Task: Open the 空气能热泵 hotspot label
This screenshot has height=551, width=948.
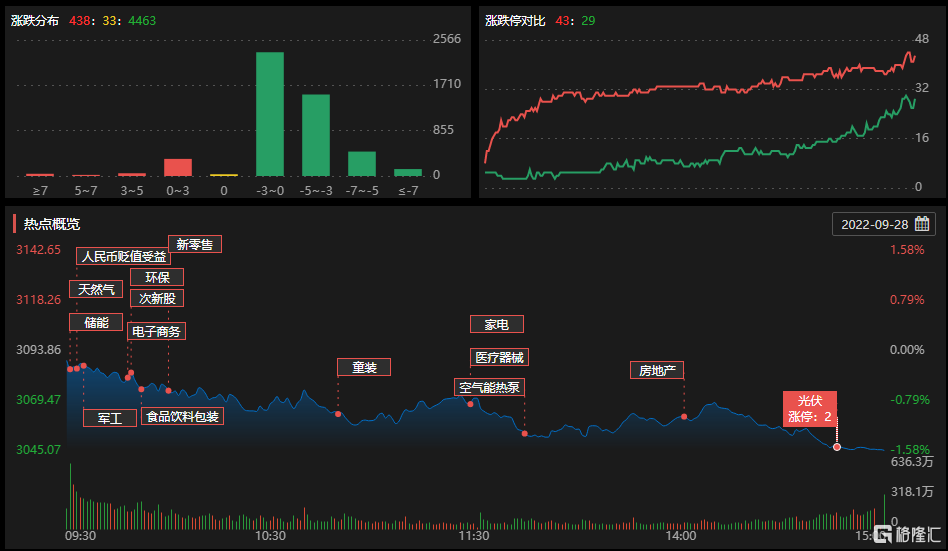Action: [x=490, y=387]
